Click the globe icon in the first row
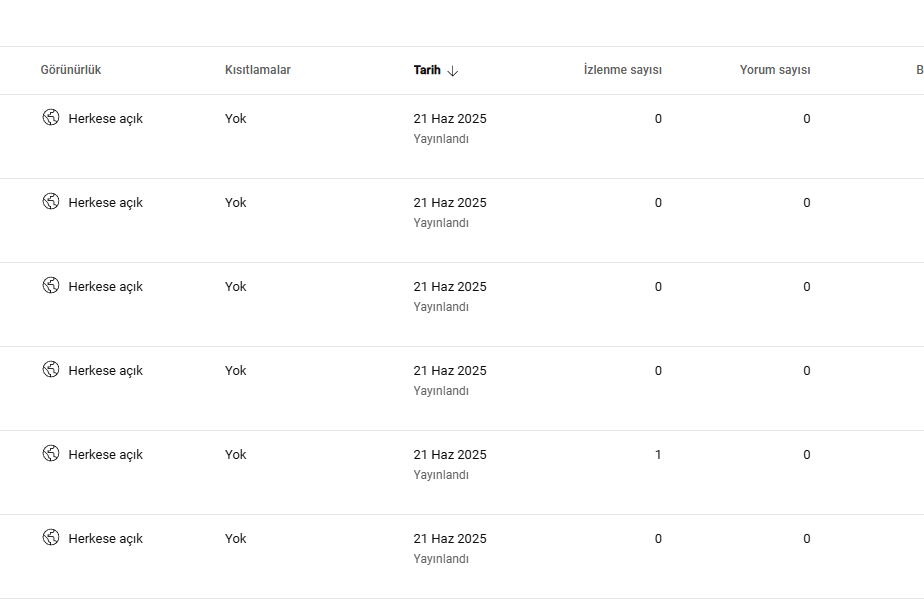Screen dimensions: 924x600 click(x=51, y=117)
